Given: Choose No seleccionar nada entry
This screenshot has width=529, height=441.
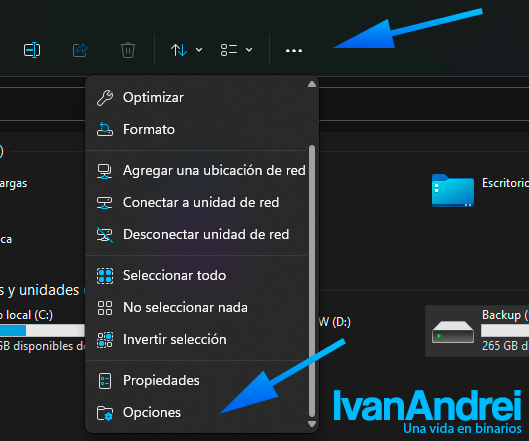Looking at the screenshot, I should pos(196,308).
